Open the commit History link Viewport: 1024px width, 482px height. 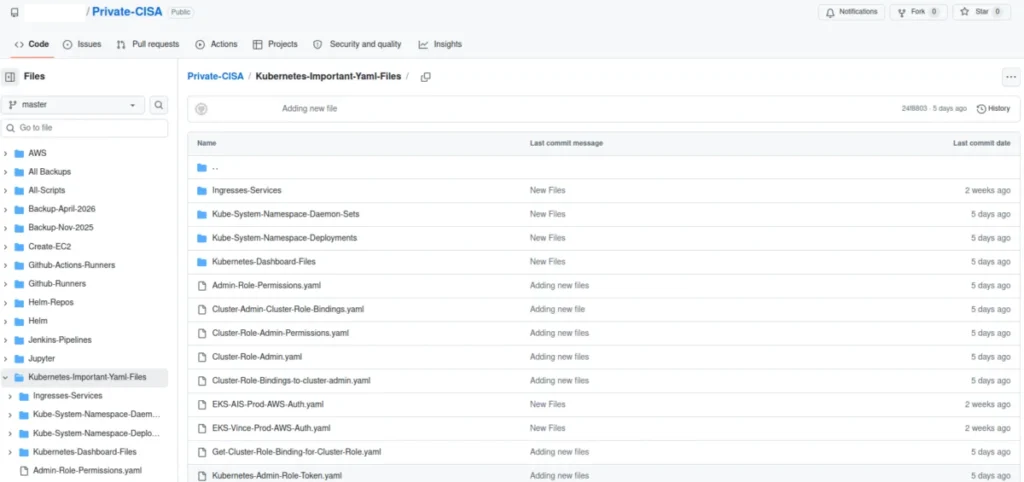click(993, 108)
